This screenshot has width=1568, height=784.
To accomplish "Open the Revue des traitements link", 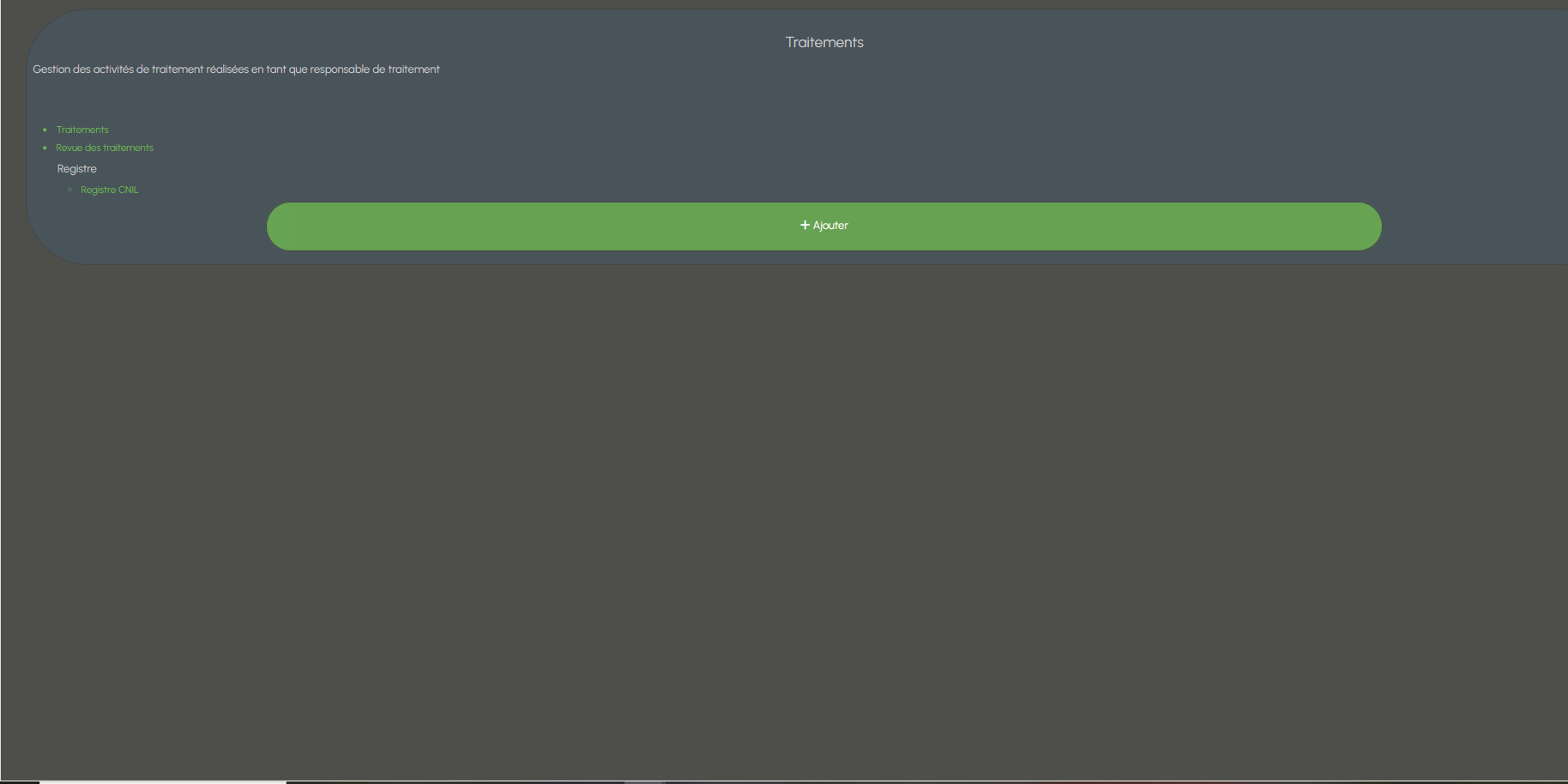I will (105, 148).
